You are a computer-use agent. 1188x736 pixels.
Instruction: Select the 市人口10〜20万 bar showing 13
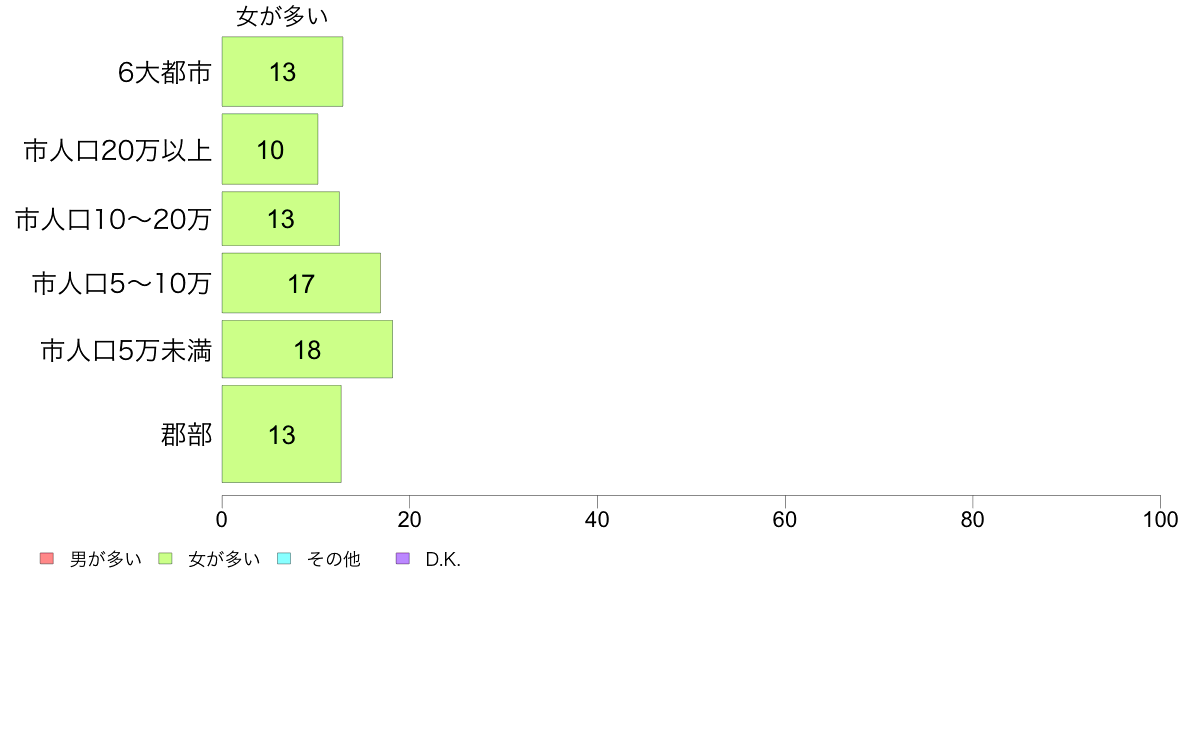coord(280,219)
